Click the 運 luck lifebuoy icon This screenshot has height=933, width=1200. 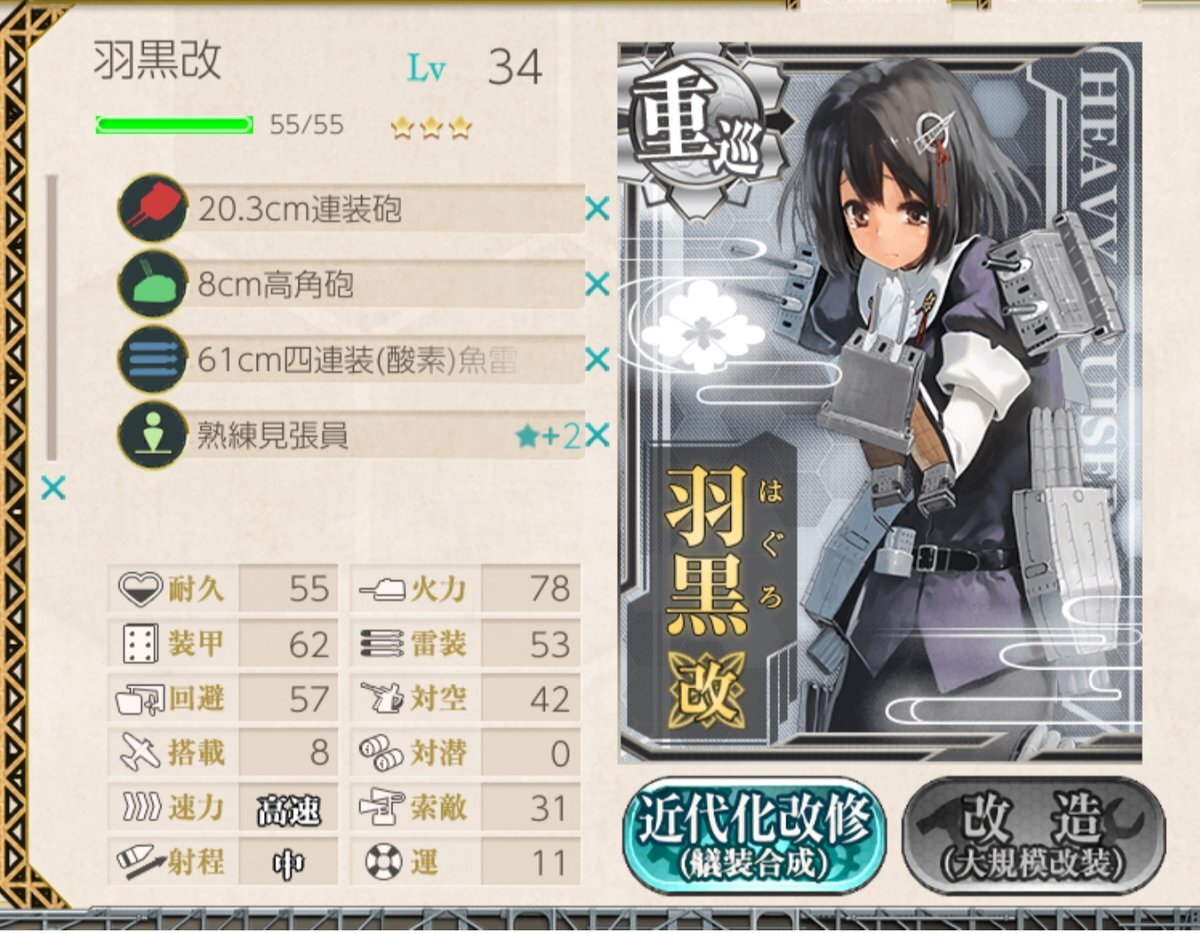point(382,862)
